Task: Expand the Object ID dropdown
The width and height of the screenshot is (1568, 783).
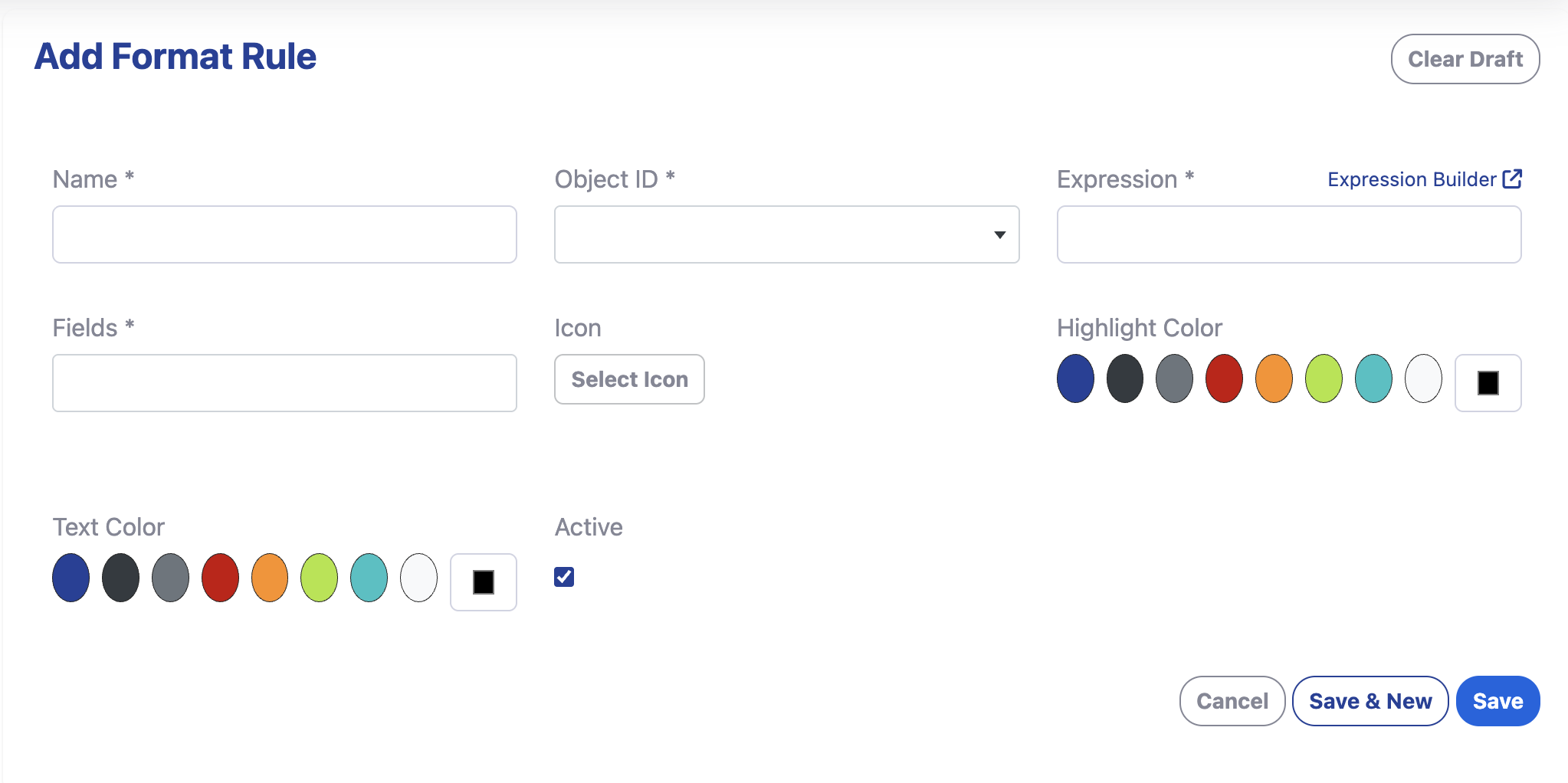Action: [x=786, y=234]
